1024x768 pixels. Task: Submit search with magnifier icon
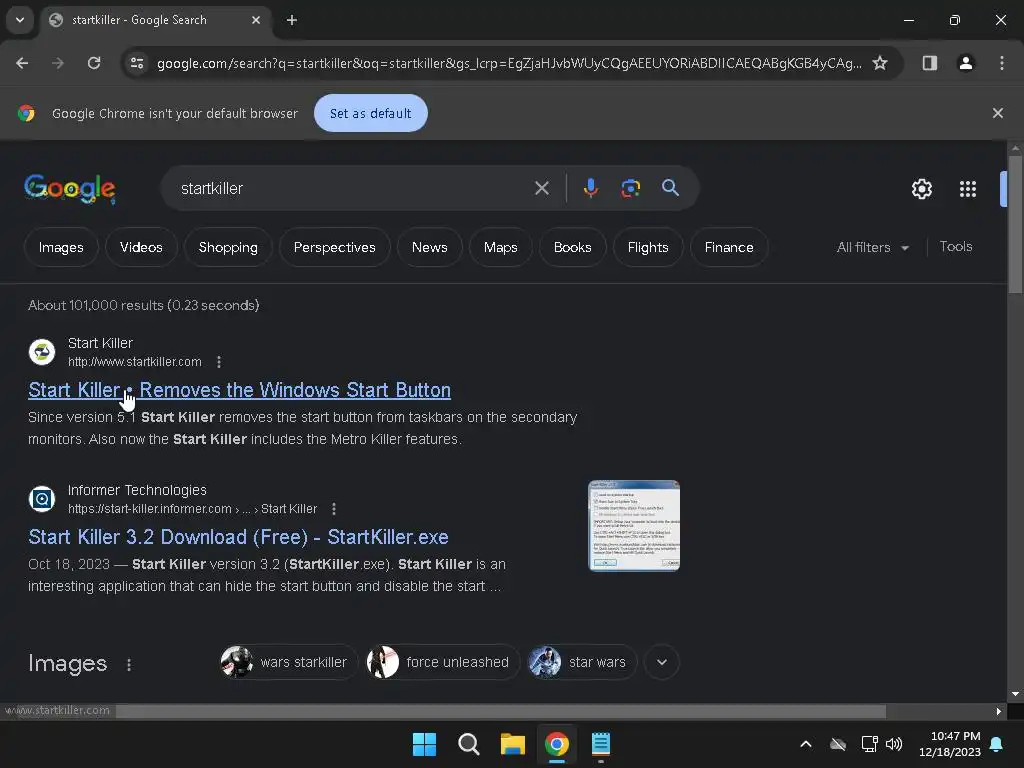point(670,188)
